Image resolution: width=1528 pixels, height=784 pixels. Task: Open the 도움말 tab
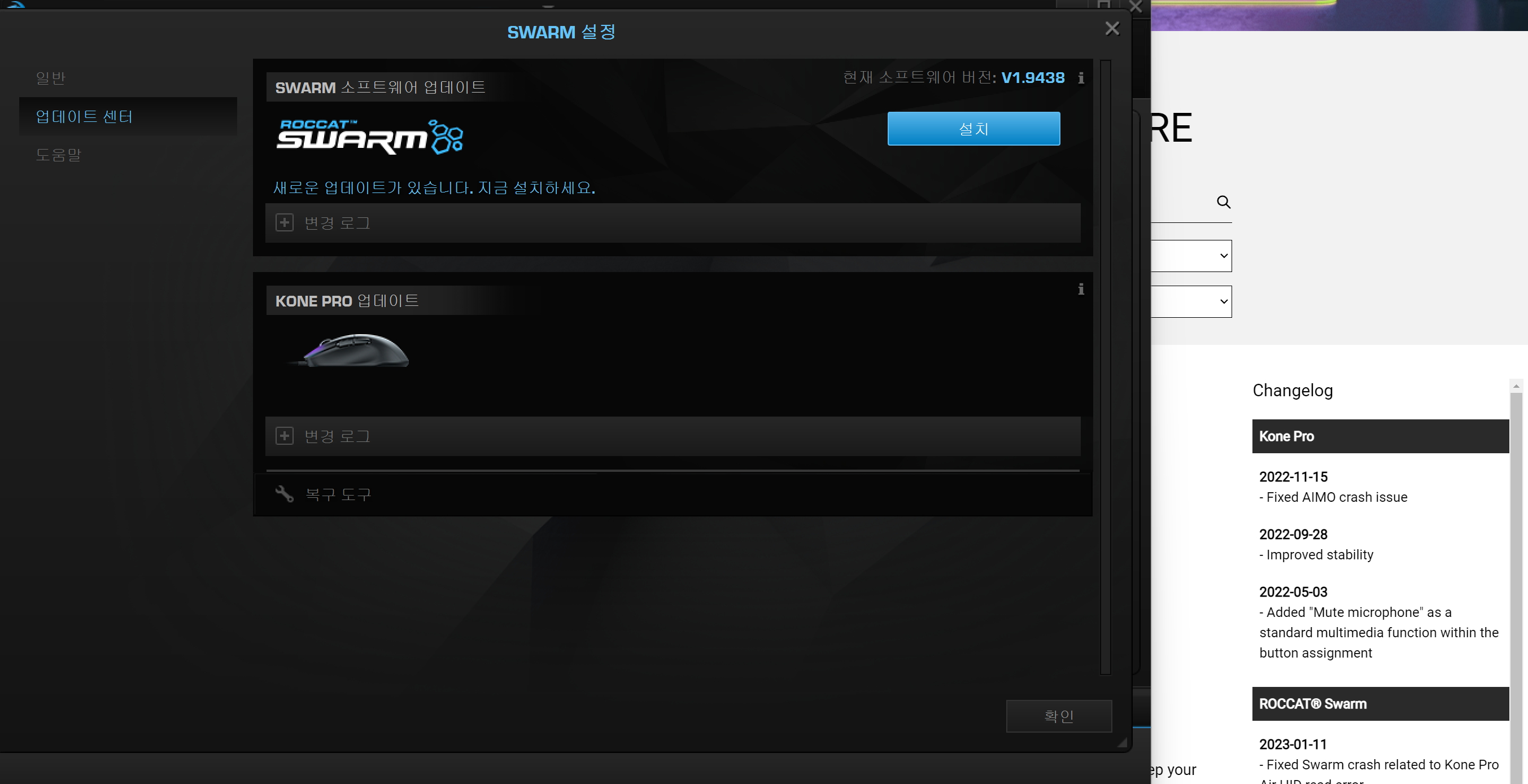58,155
